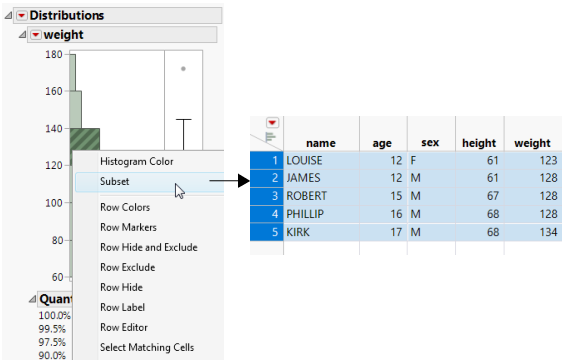Screen dimensions: 565x361
Task: Collapse the Quantiles section disclosure triangle
Action: point(32,299)
